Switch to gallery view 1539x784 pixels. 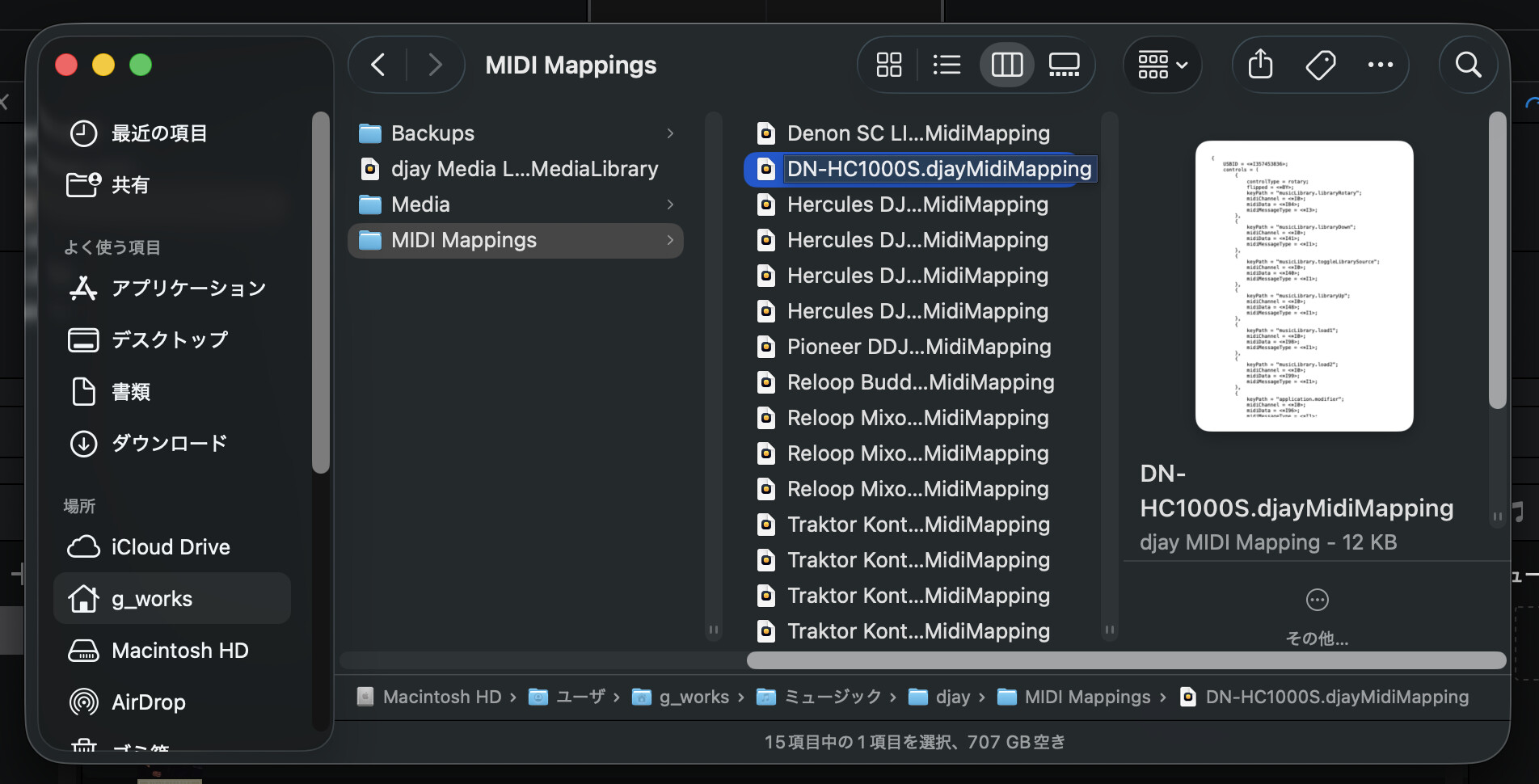pyautogui.click(x=1064, y=65)
